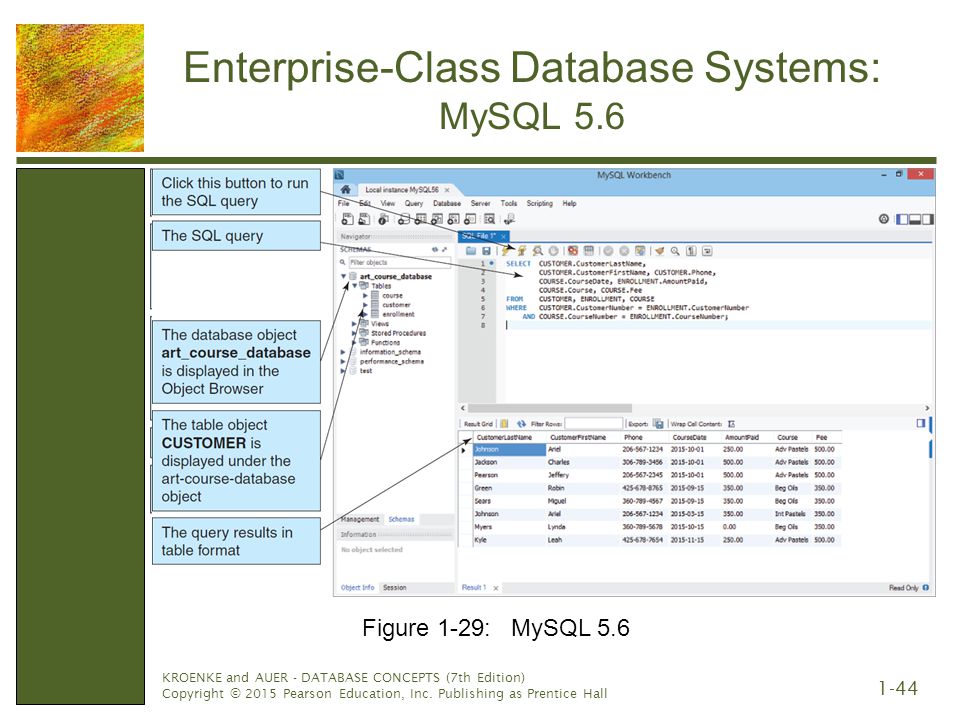Go to the Workbench home screen icon

[x=346, y=190]
